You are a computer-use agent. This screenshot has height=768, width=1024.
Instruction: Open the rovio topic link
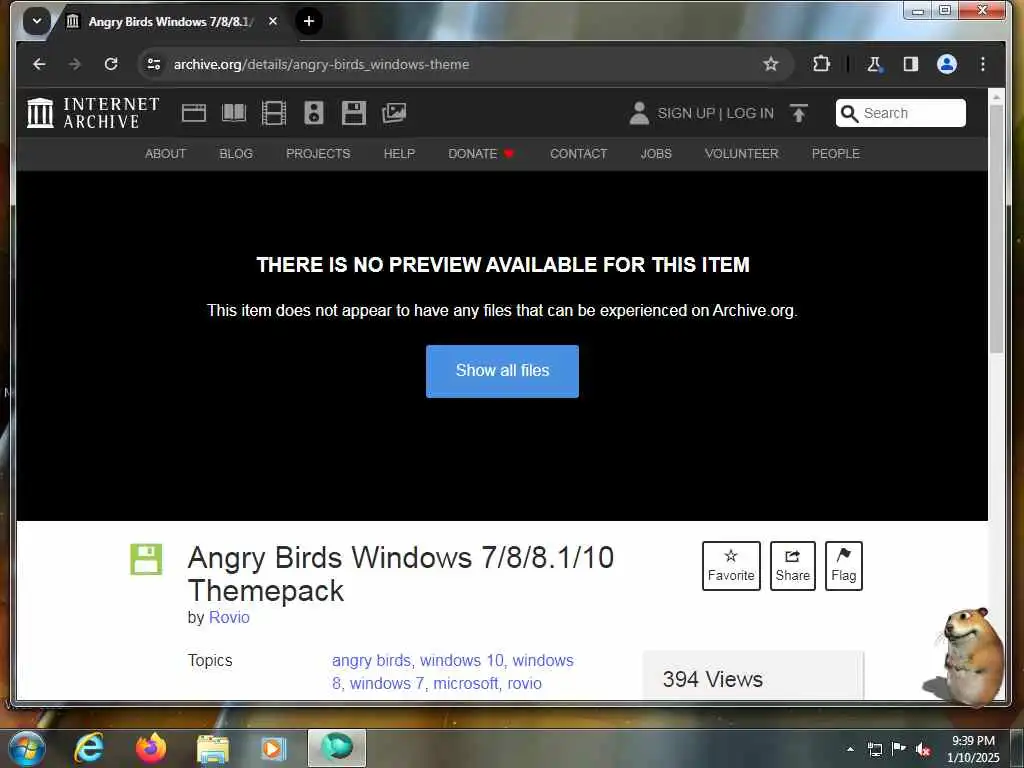click(x=524, y=683)
